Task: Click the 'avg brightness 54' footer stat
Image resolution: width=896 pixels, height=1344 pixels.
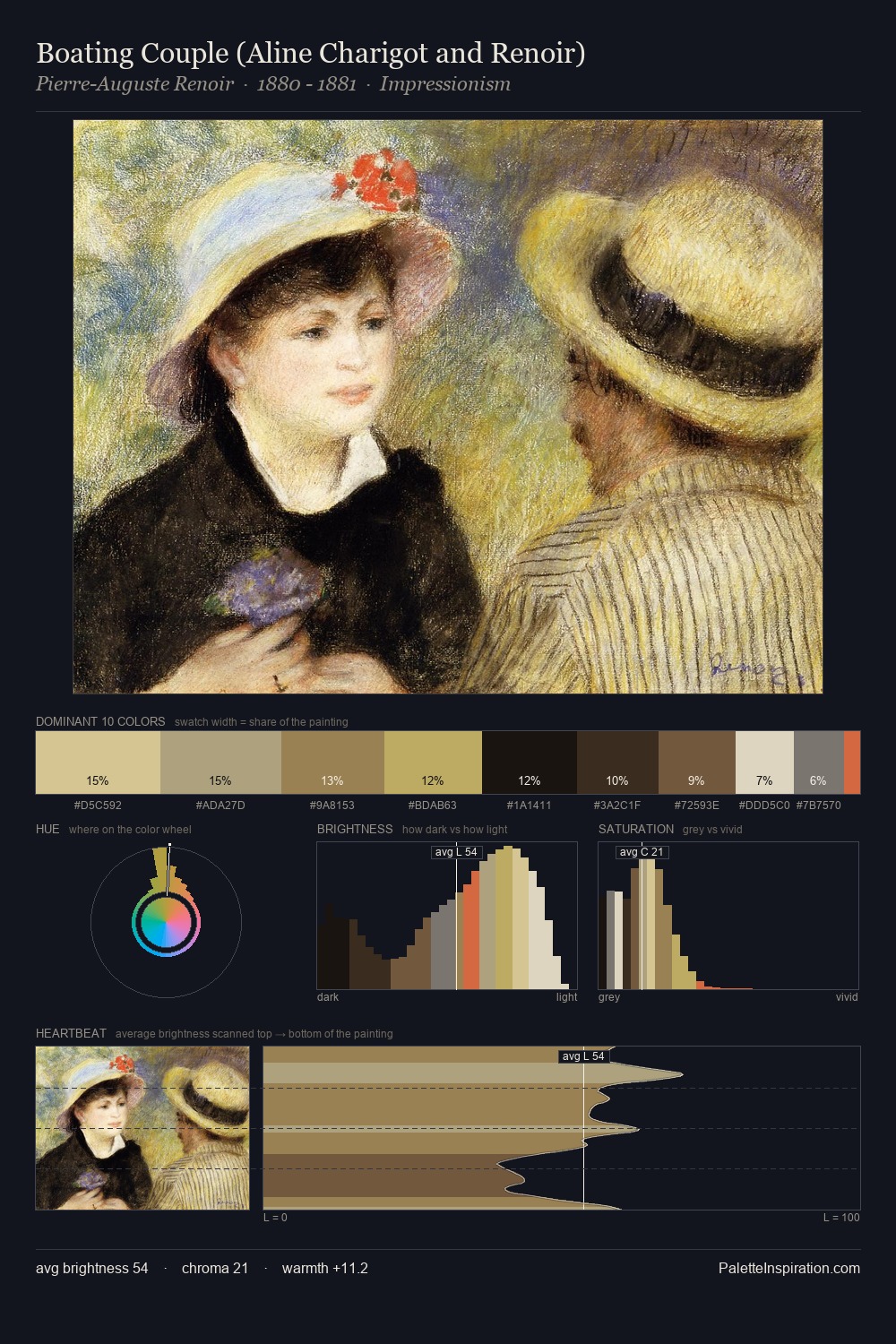Action: click(92, 1269)
